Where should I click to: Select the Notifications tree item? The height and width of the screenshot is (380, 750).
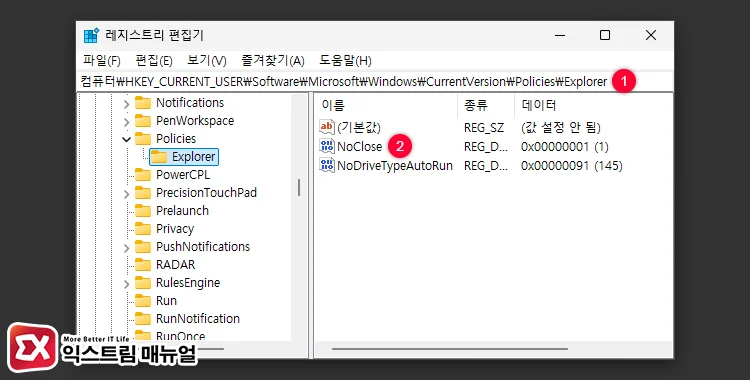190,103
